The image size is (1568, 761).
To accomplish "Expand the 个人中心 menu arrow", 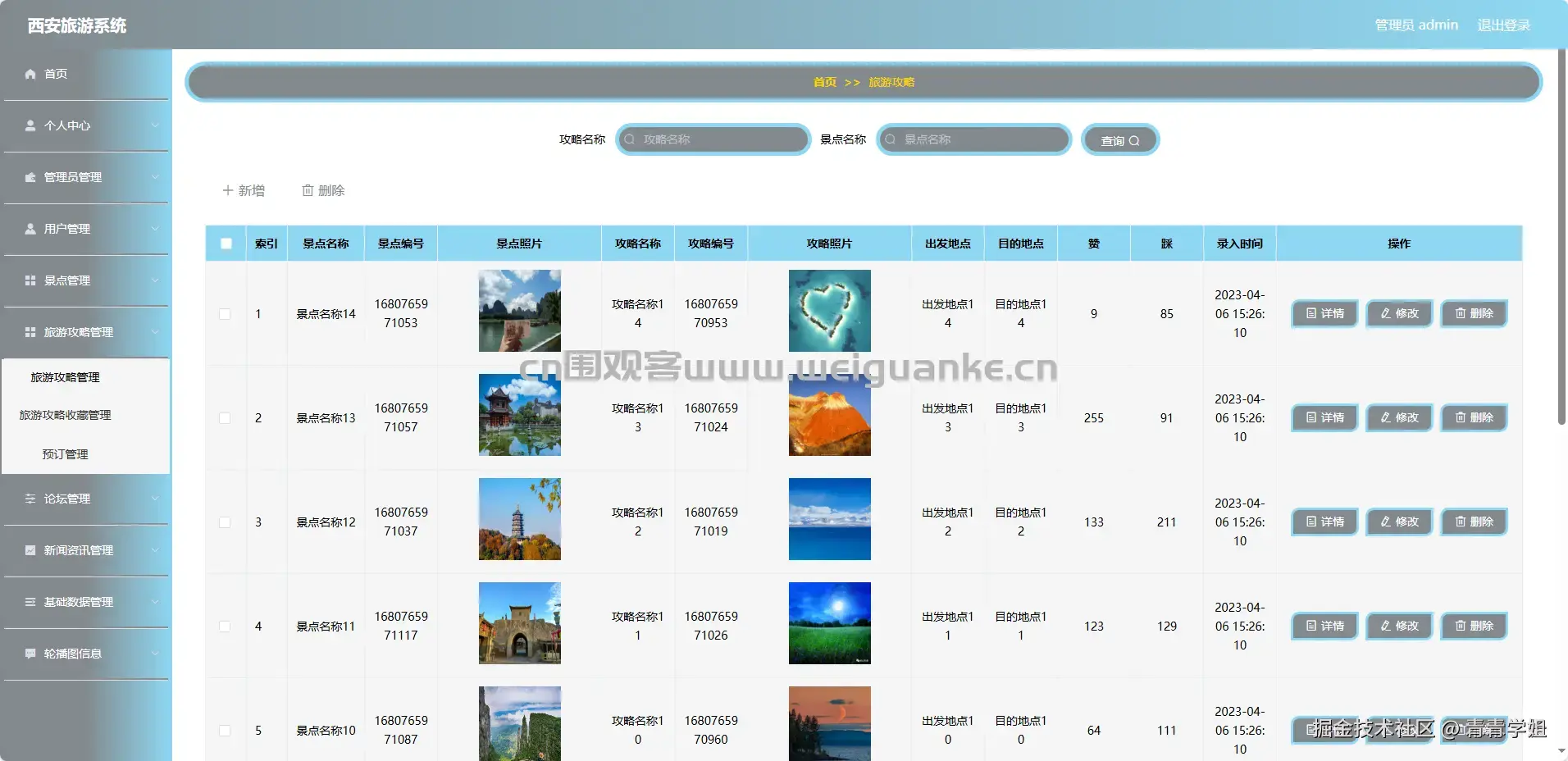I will [x=155, y=125].
